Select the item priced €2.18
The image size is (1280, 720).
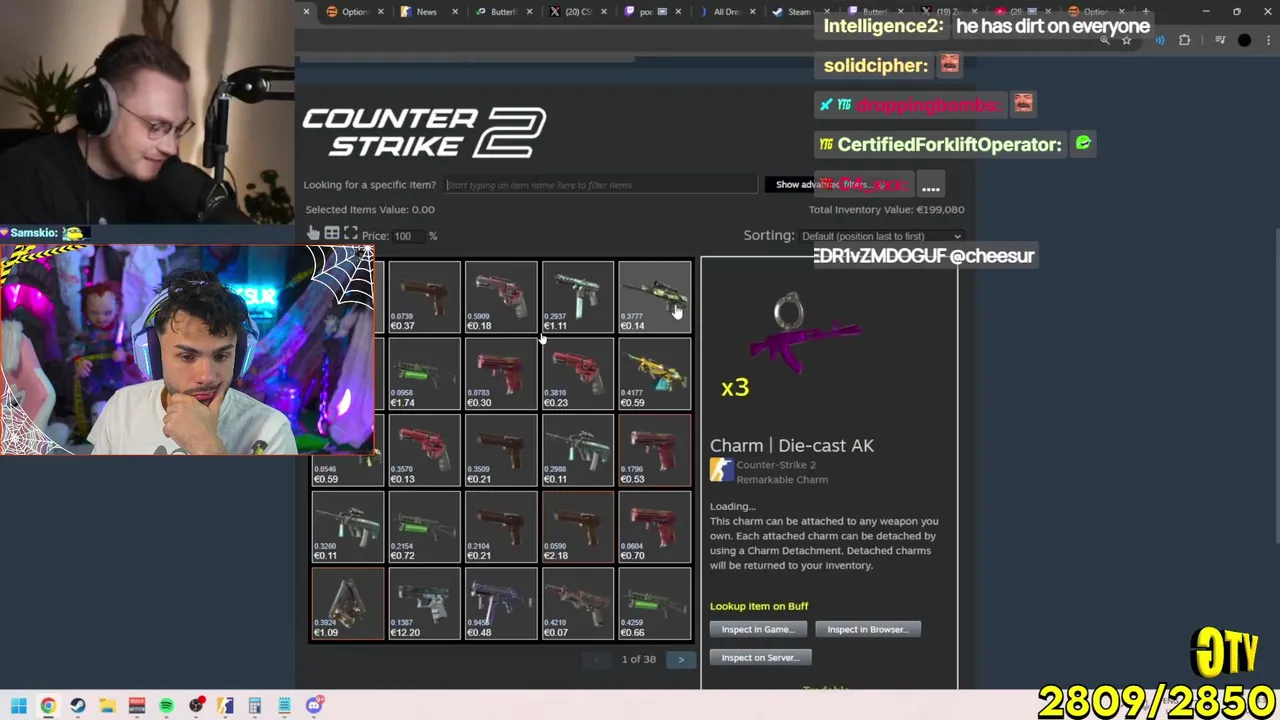pos(577,527)
